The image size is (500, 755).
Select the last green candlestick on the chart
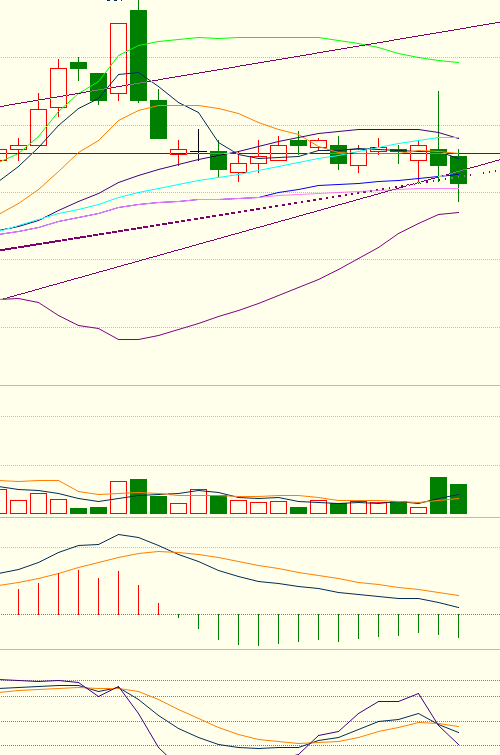458,170
